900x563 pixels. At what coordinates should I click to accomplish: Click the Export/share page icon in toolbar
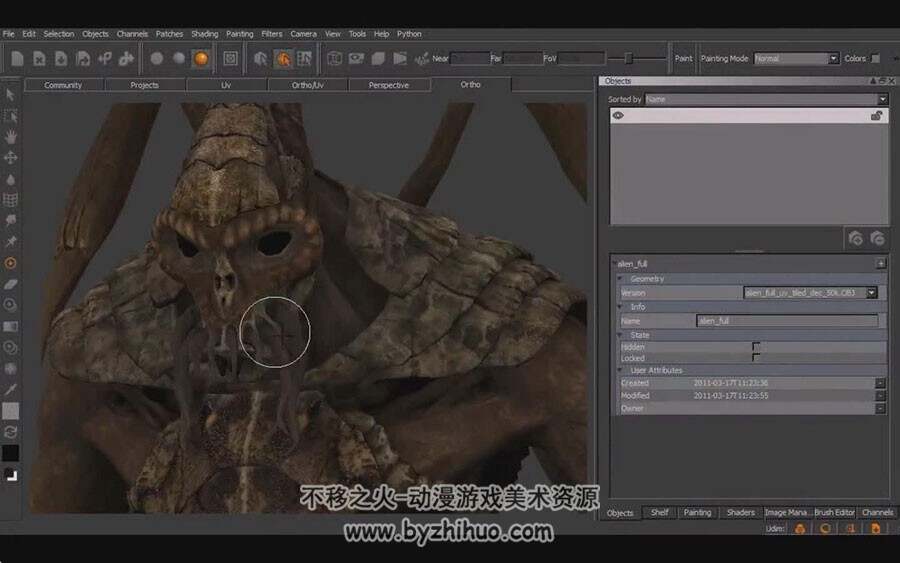point(83,59)
